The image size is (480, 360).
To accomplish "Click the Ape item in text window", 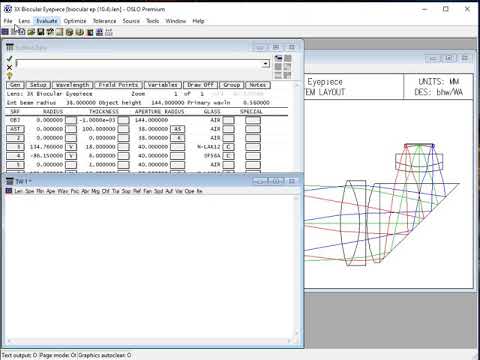I will [x=51, y=191].
